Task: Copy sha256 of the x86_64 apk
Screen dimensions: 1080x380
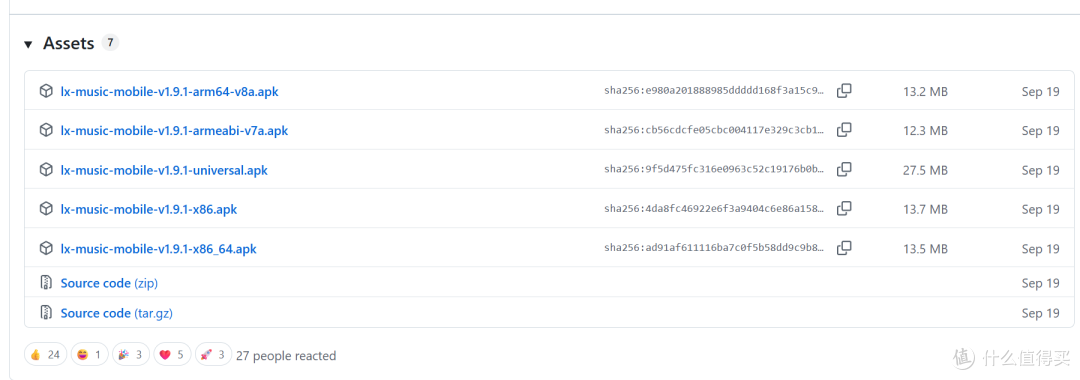Action: 844,248
